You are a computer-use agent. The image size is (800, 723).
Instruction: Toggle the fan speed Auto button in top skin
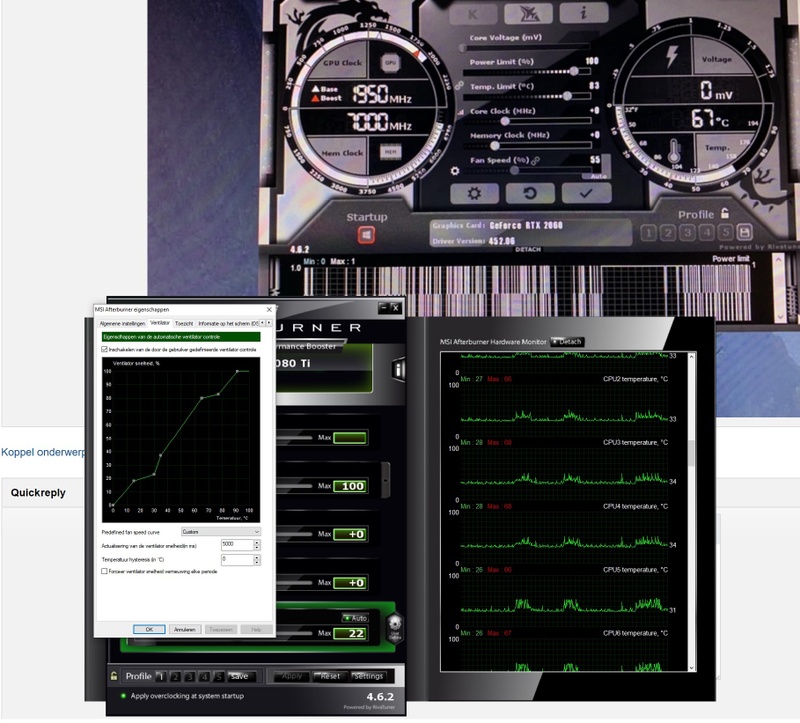(x=598, y=176)
